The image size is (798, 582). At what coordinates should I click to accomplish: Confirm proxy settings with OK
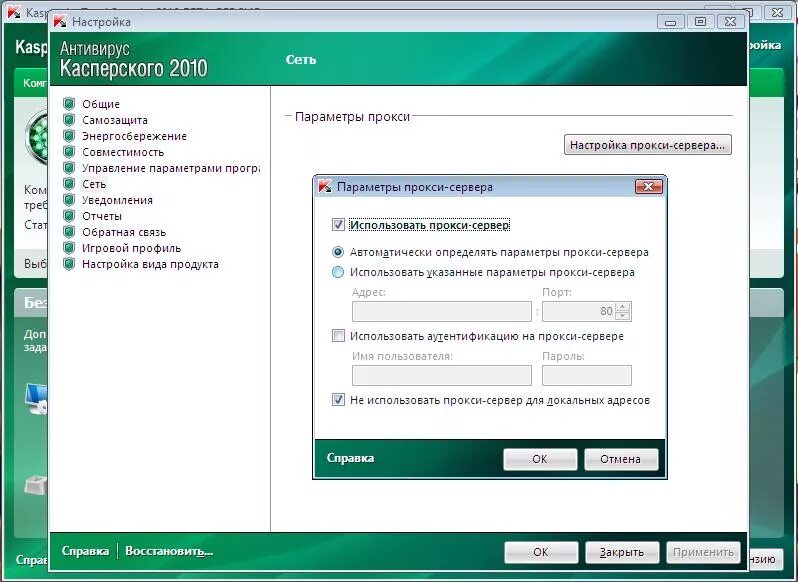(540, 459)
